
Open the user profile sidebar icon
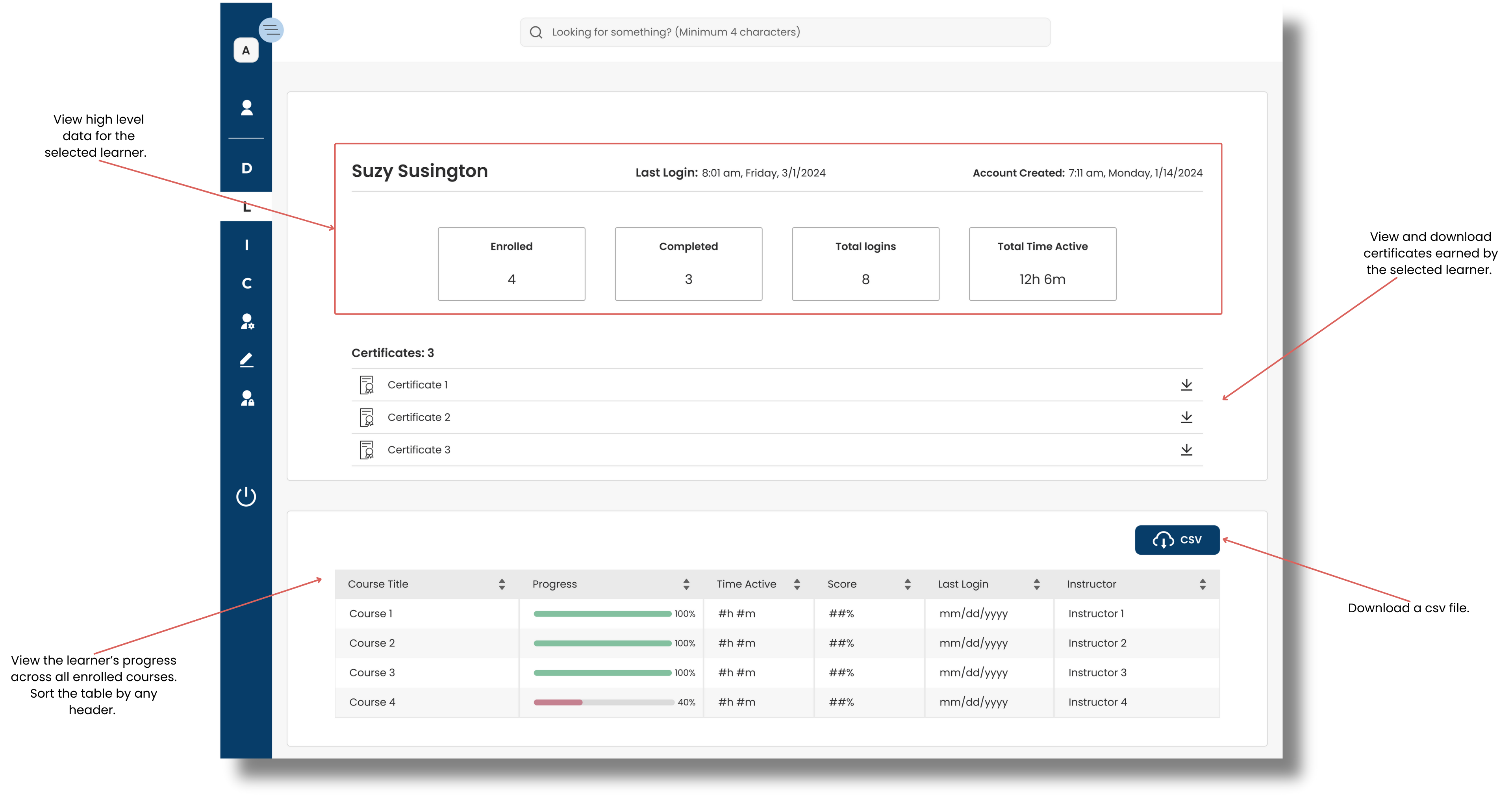click(x=246, y=108)
